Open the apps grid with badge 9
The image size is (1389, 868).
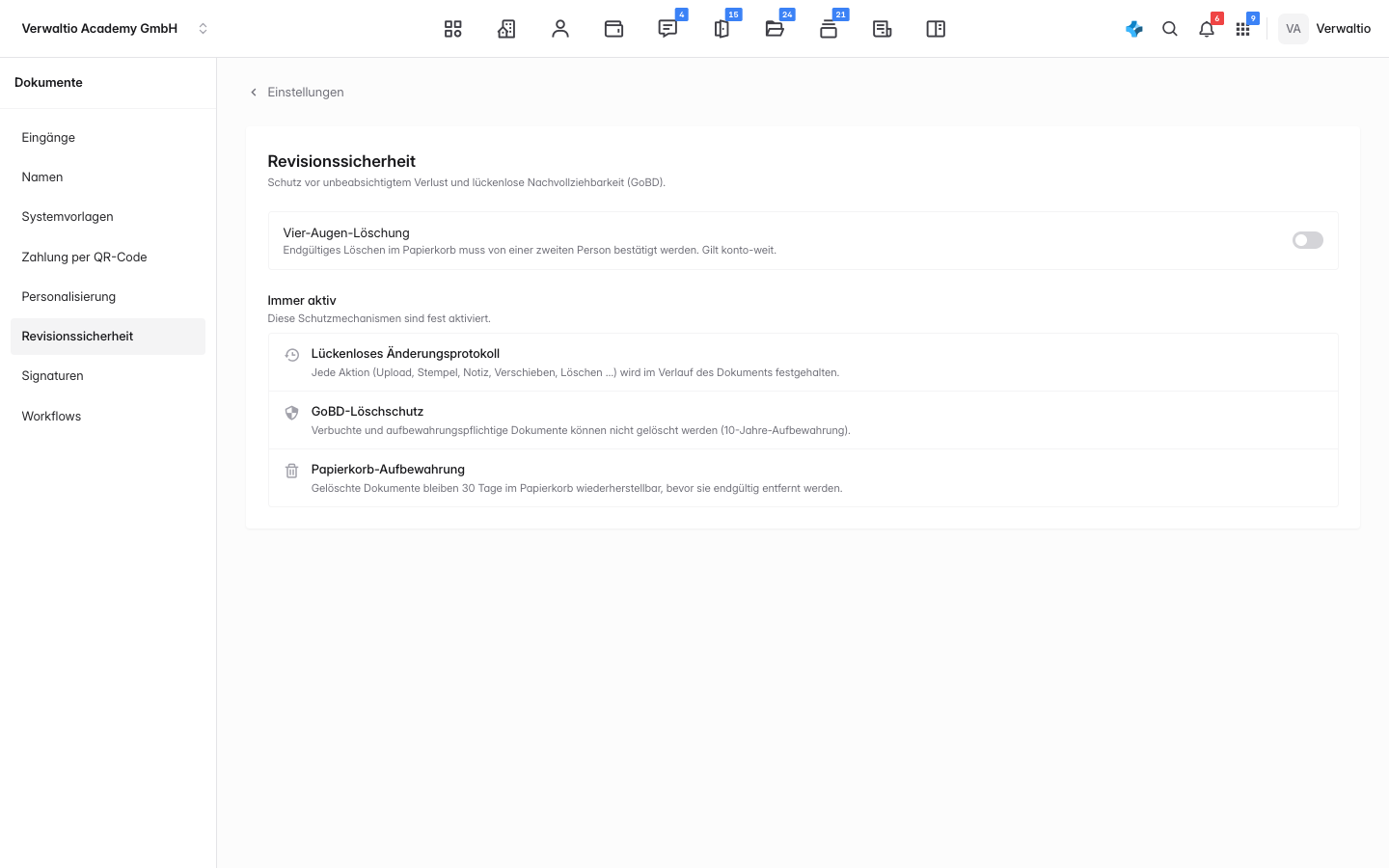coord(1242,29)
